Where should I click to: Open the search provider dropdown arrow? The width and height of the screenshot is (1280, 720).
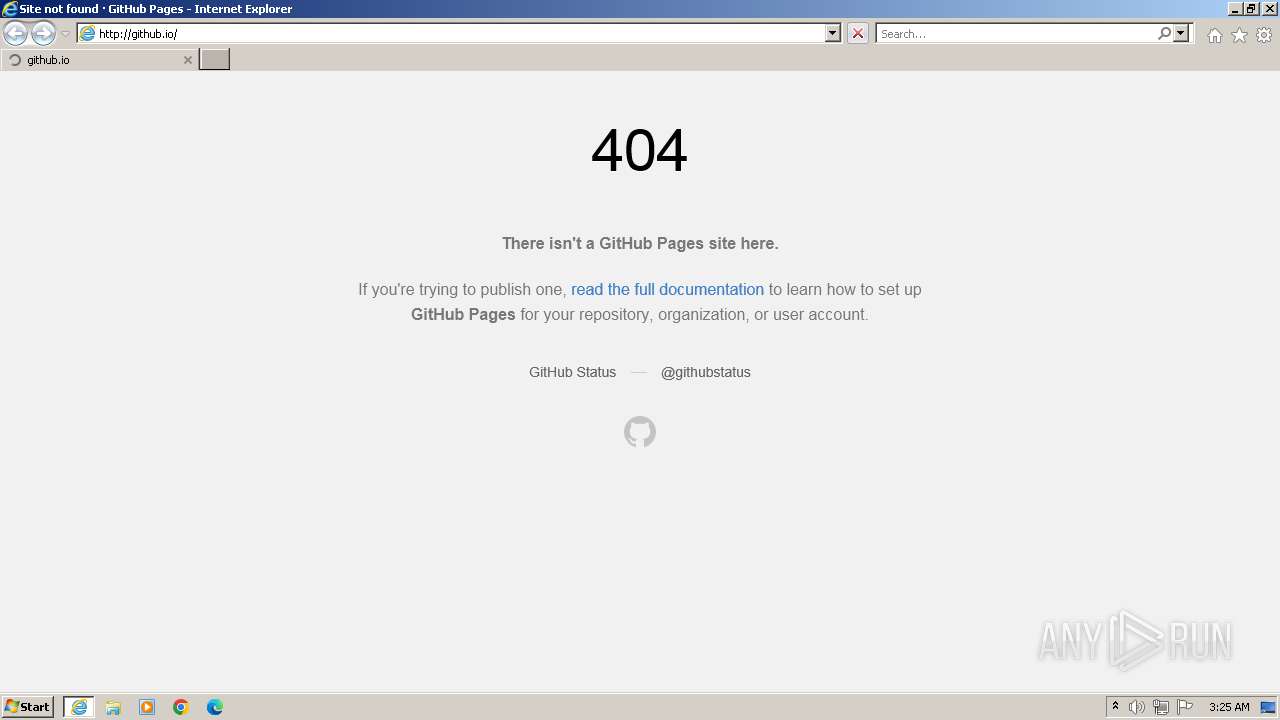[1181, 33]
